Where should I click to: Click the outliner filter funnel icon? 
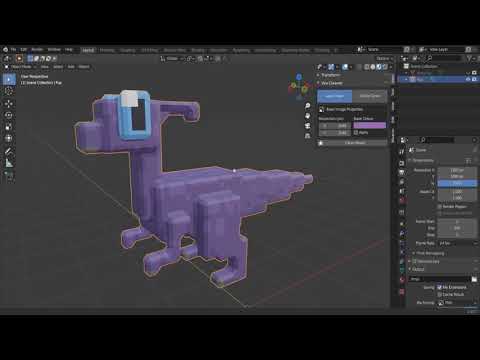click(470, 59)
